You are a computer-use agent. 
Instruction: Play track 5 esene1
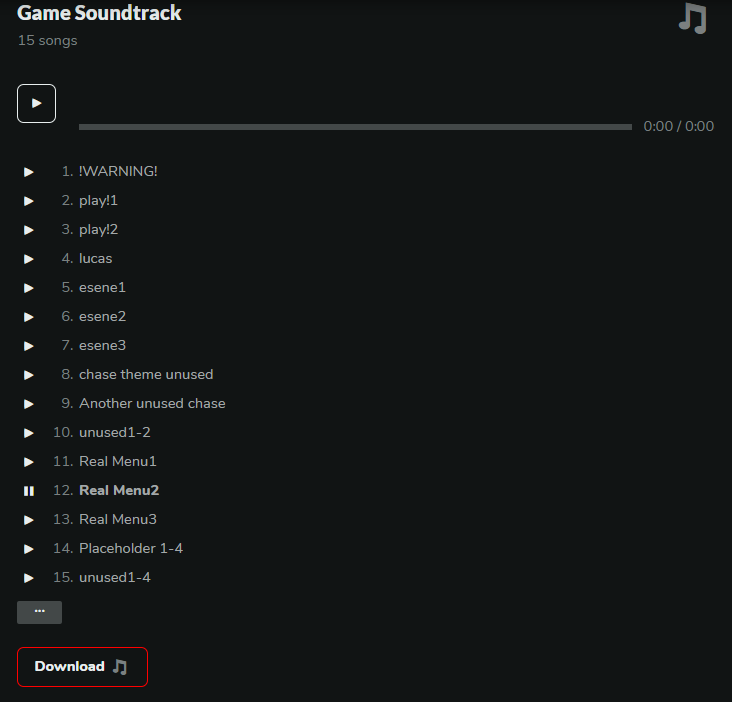(29, 288)
